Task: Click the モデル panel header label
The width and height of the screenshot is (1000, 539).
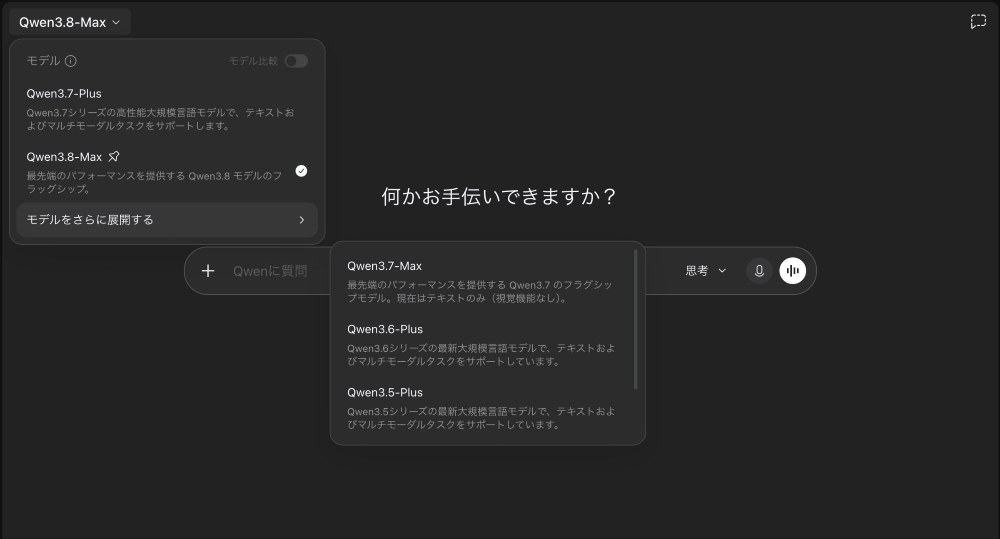Action: [x=43, y=61]
